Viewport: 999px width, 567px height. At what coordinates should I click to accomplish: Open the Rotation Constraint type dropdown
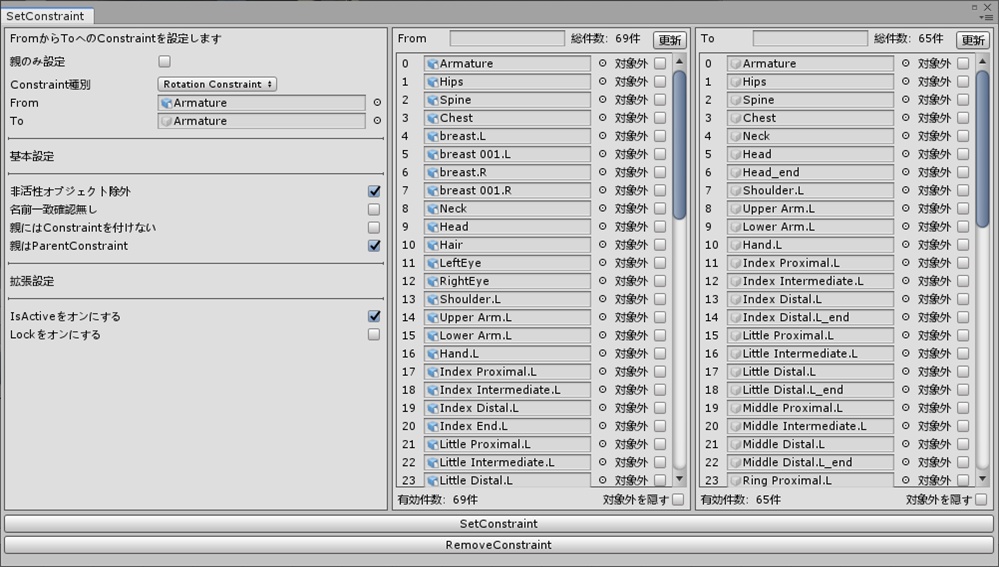tap(217, 84)
